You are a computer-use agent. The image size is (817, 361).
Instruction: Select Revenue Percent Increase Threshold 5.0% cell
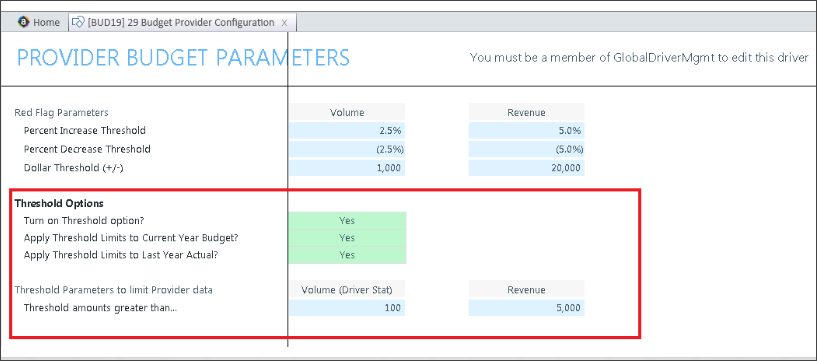click(x=526, y=130)
